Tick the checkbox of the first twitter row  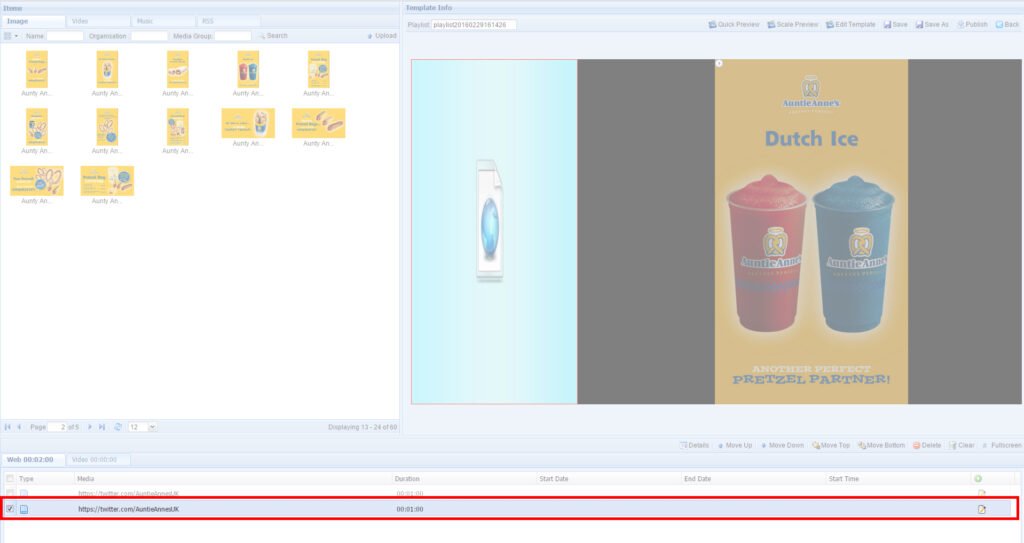click(x=11, y=494)
